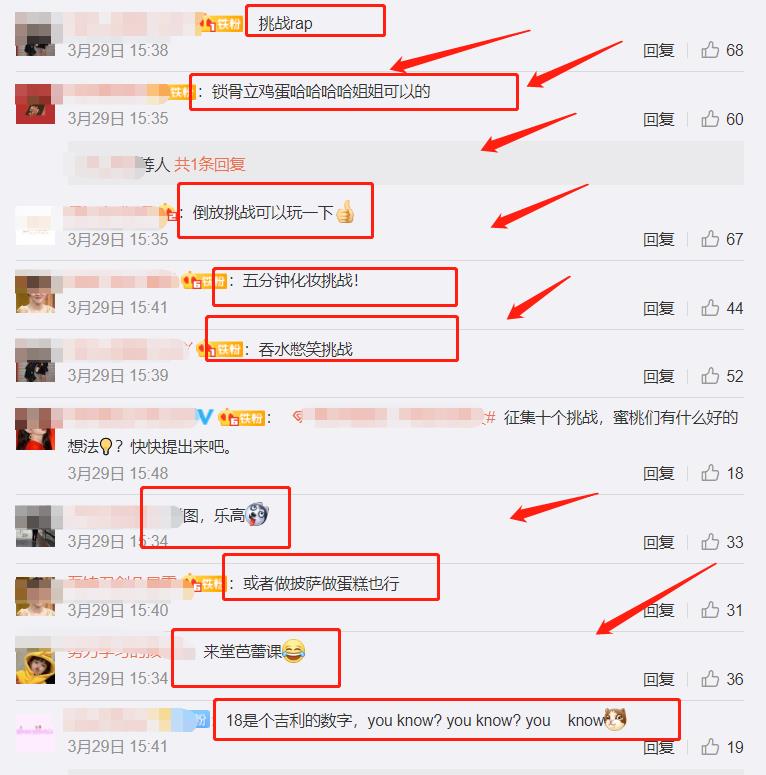This screenshot has width=766, height=775.
Task: Like the 吞水憋笑挑战 comment with 52 likes
Action: pos(710,376)
